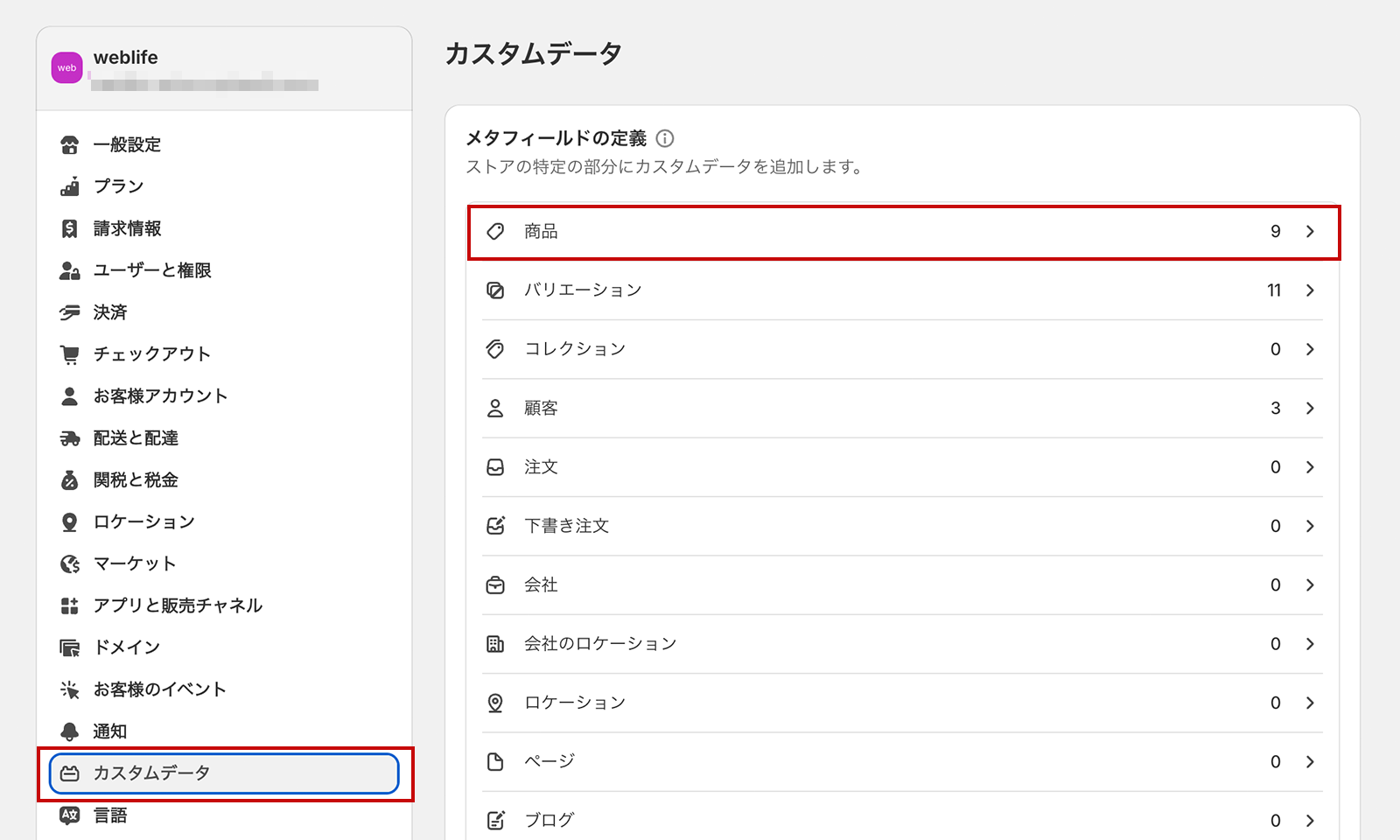Click the カスタムデータ page heading

534,54
